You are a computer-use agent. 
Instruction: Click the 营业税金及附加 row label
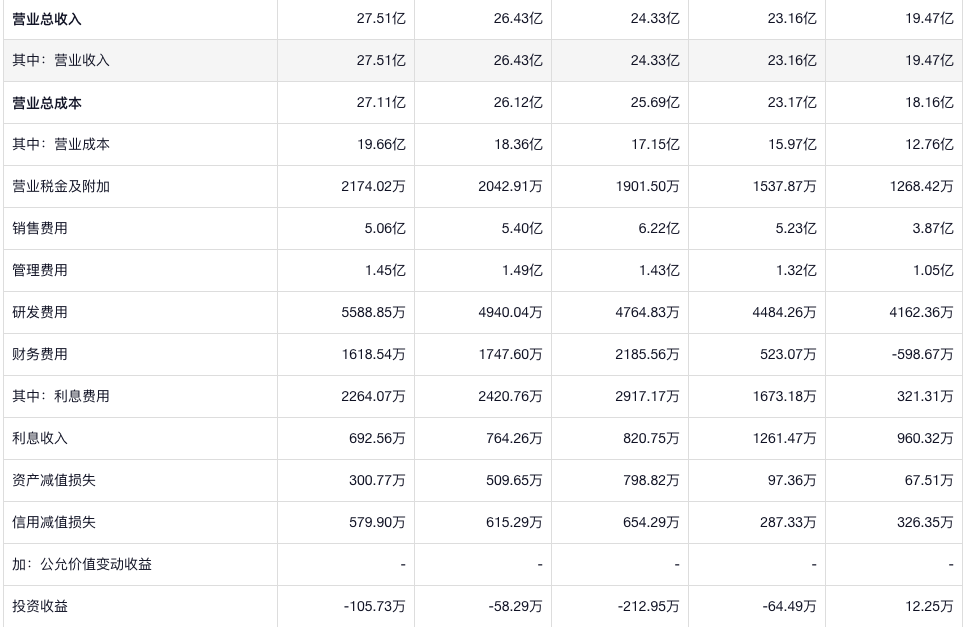pyautogui.click(x=61, y=187)
